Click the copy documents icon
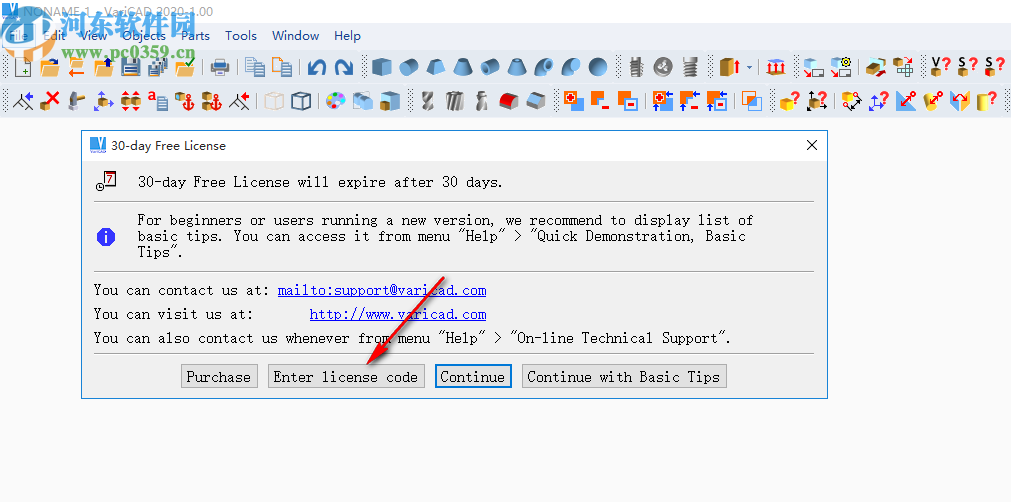The image size is (1011, 502). tap(255, 67)
